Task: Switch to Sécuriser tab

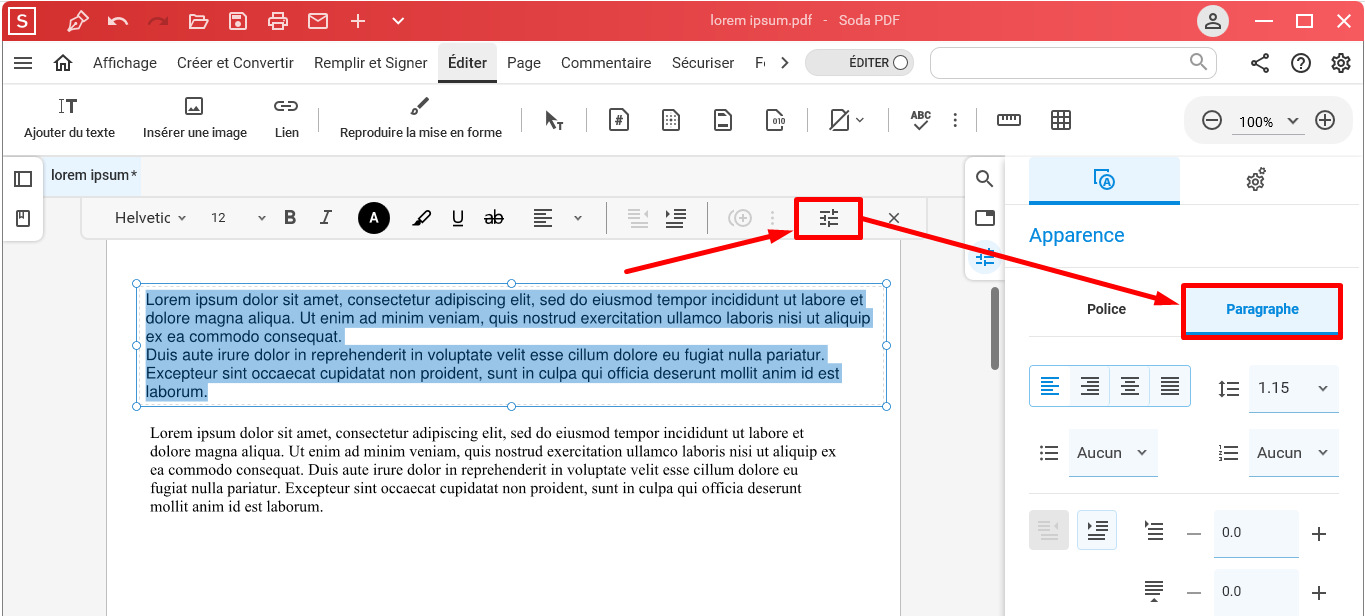Action: pyautogui.click(x=703, y=63)
